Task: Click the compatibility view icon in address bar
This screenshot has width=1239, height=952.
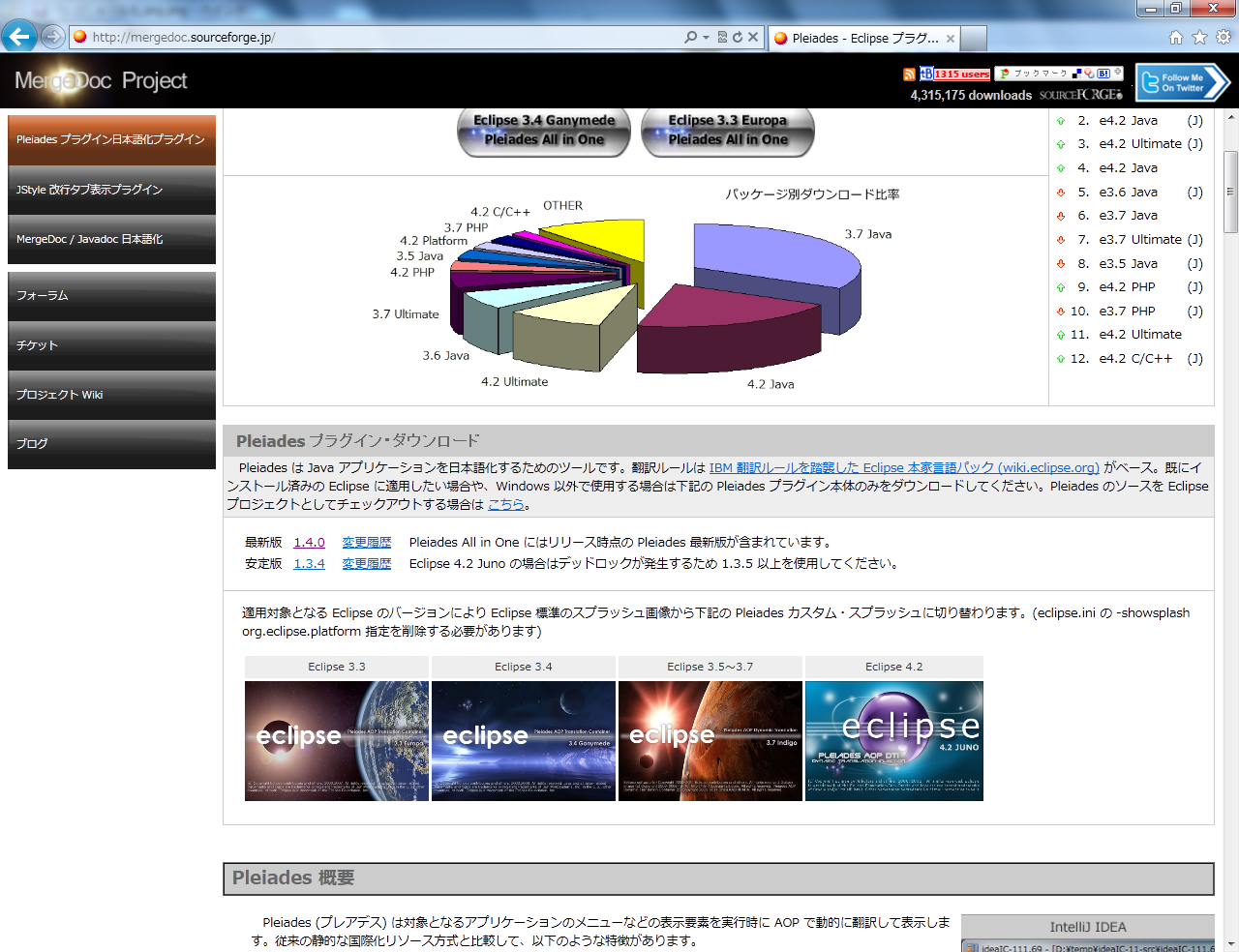Action: pyautogui.click(x=722, y=37)
